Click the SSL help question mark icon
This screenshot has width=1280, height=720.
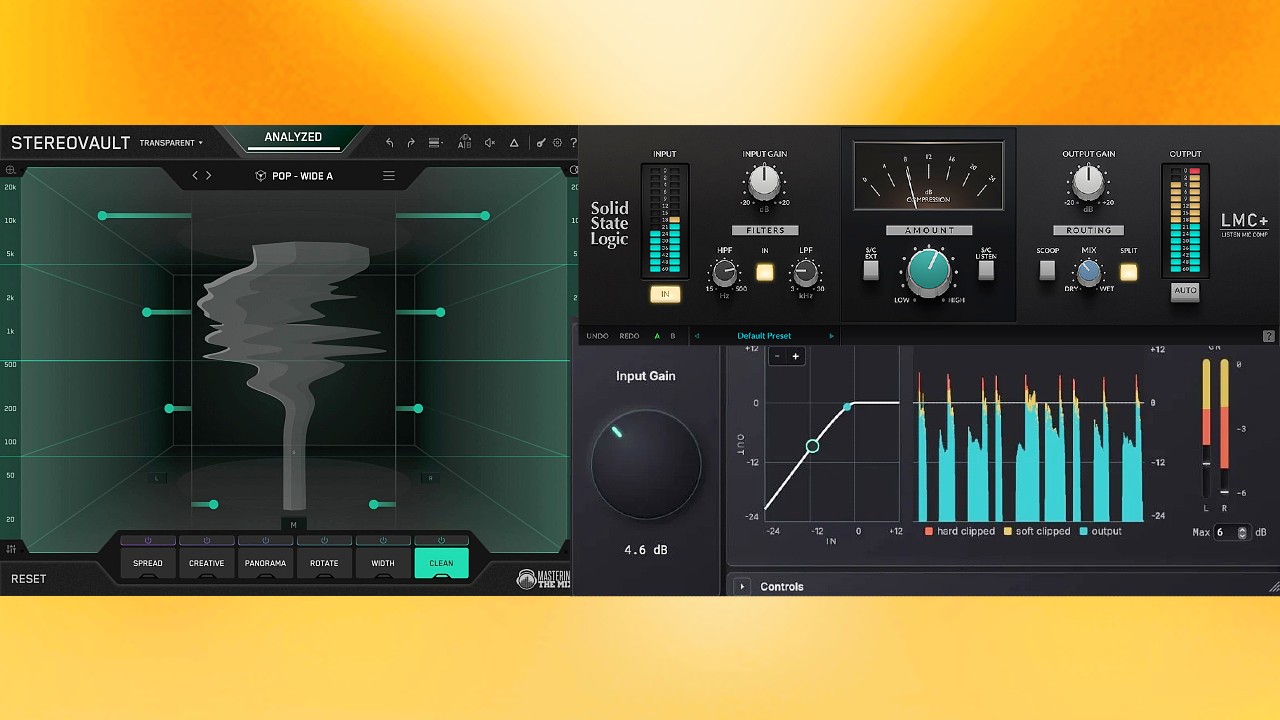coord(1269,336)
